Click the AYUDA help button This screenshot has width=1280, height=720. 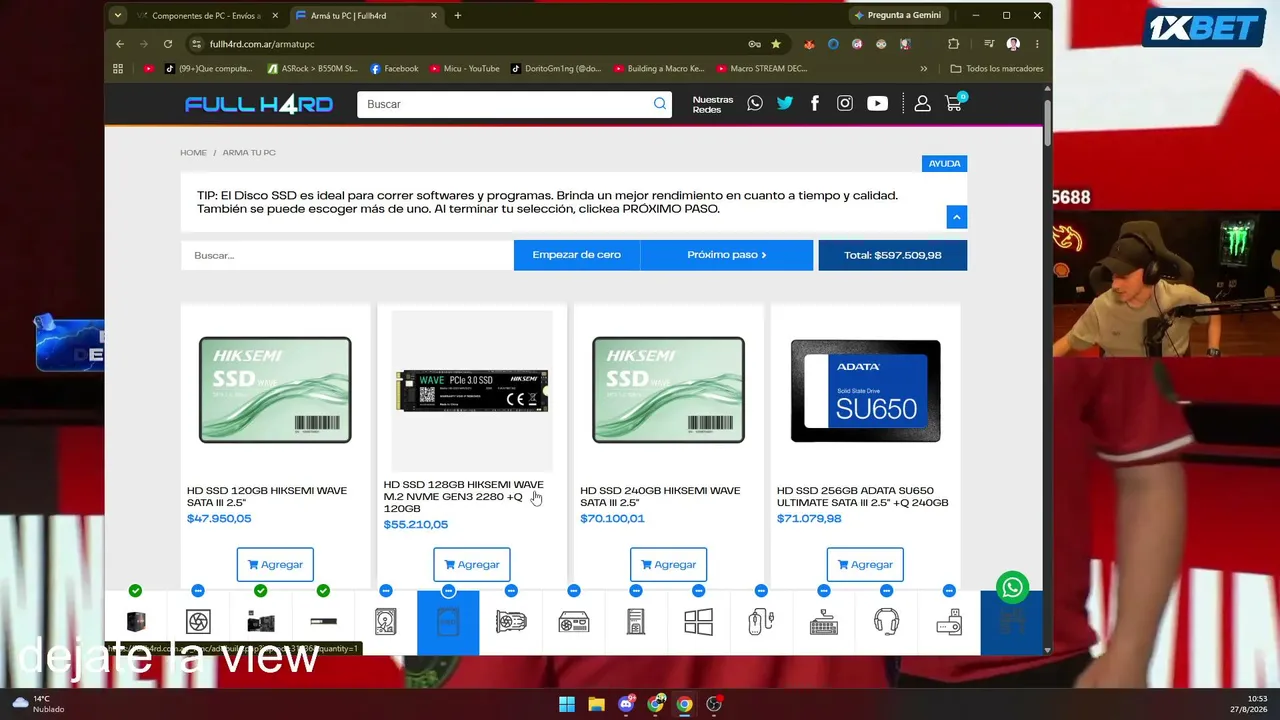click(944, 164)
